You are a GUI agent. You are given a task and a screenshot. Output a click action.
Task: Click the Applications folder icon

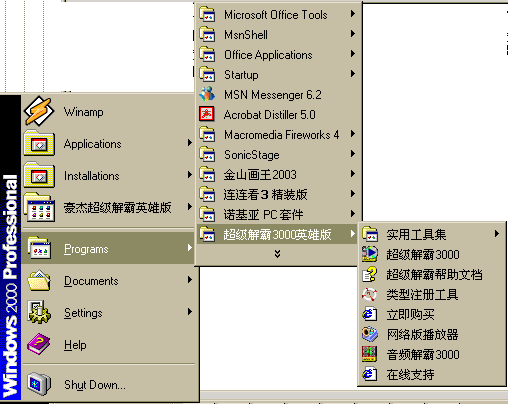tap(39, 144)
